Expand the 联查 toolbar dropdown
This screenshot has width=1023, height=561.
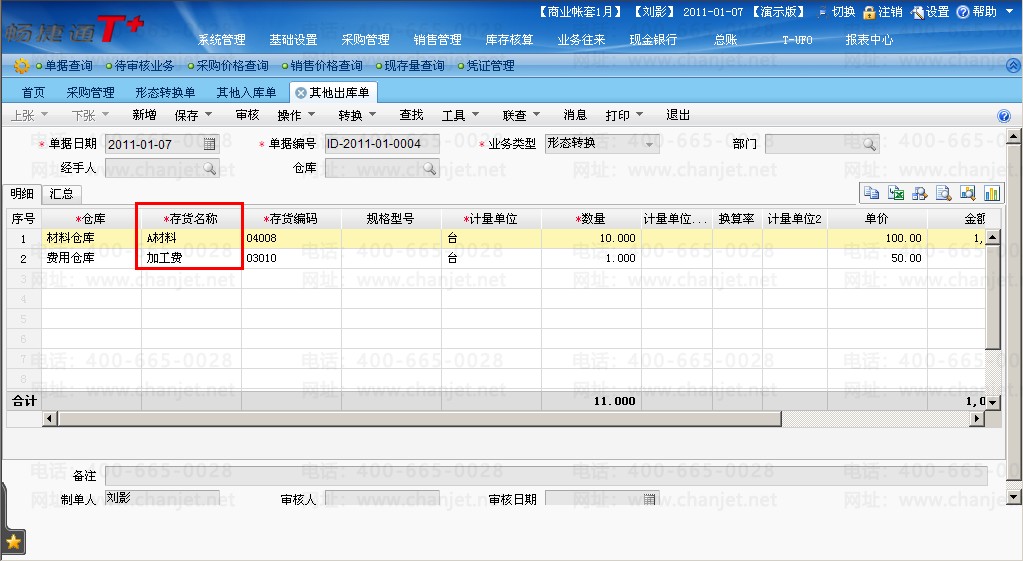[536, 115]
